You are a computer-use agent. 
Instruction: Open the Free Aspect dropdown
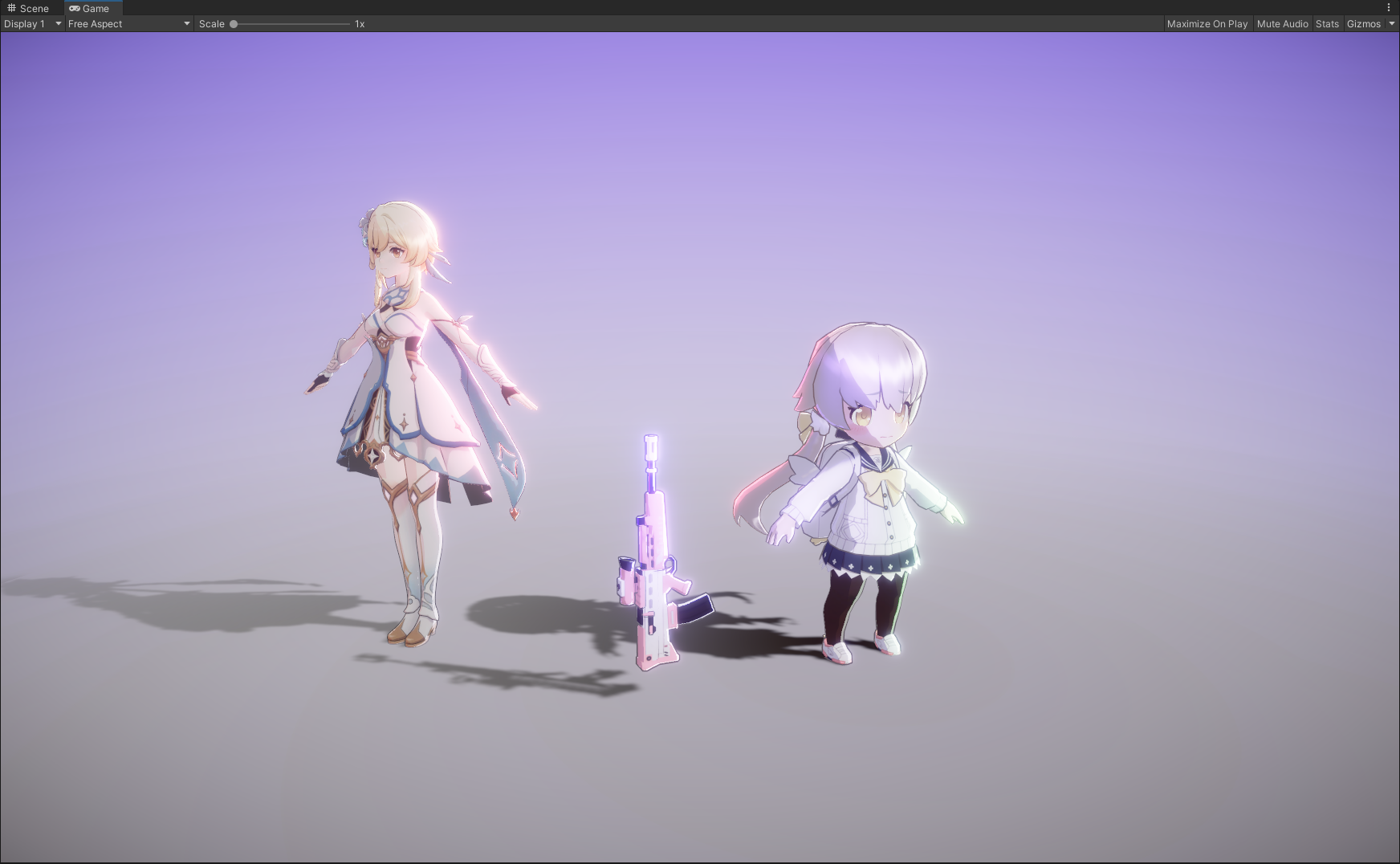tap(128, 24)
